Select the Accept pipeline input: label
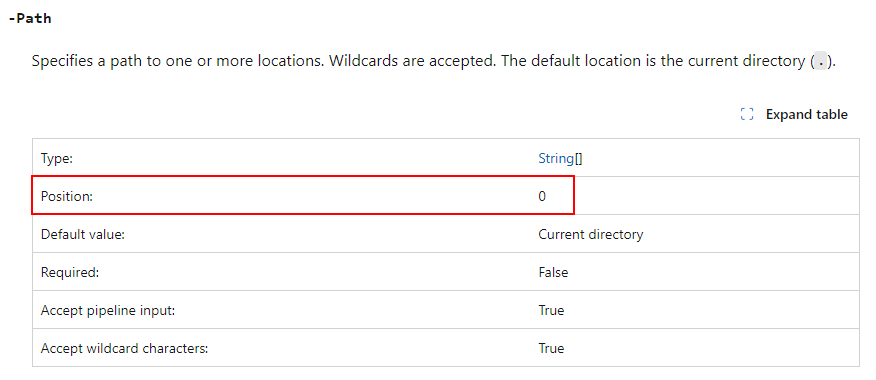 [x=108, y=310]
